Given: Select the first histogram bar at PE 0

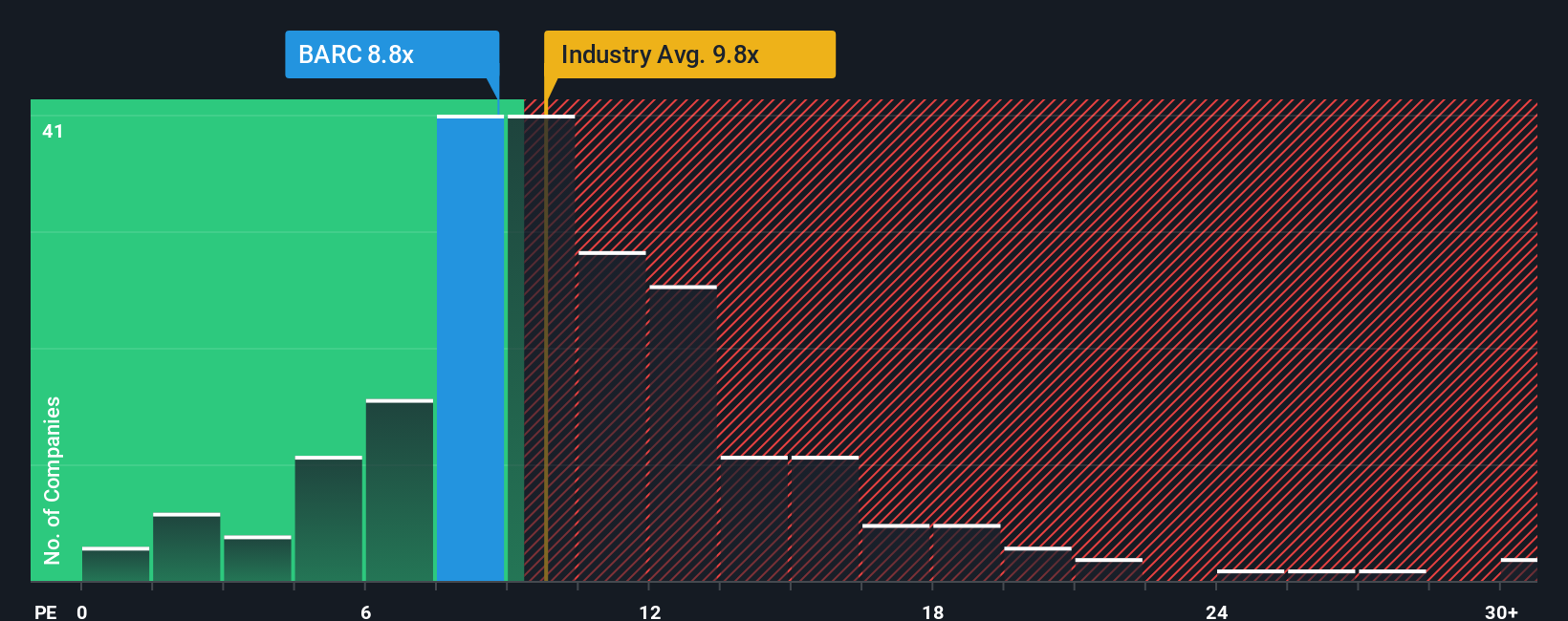Looking at the screenshot, I should coord(116,564).
